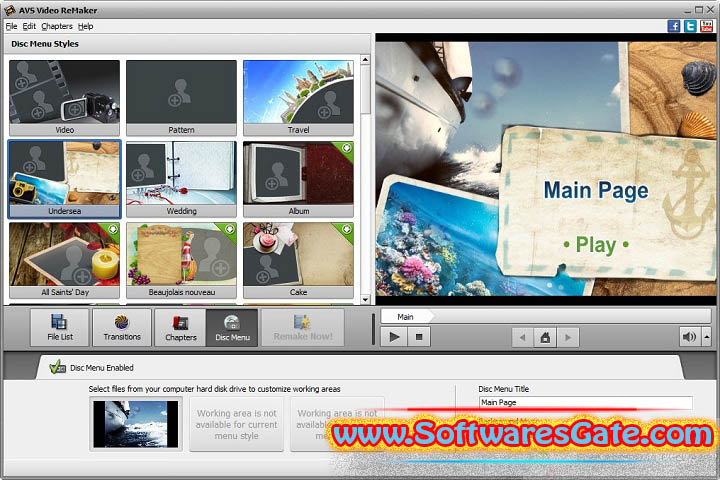The width and height of the screenshot is (720, 480).
Task: Select the All Saints' Day menu style
Action: tap(64, 260)
